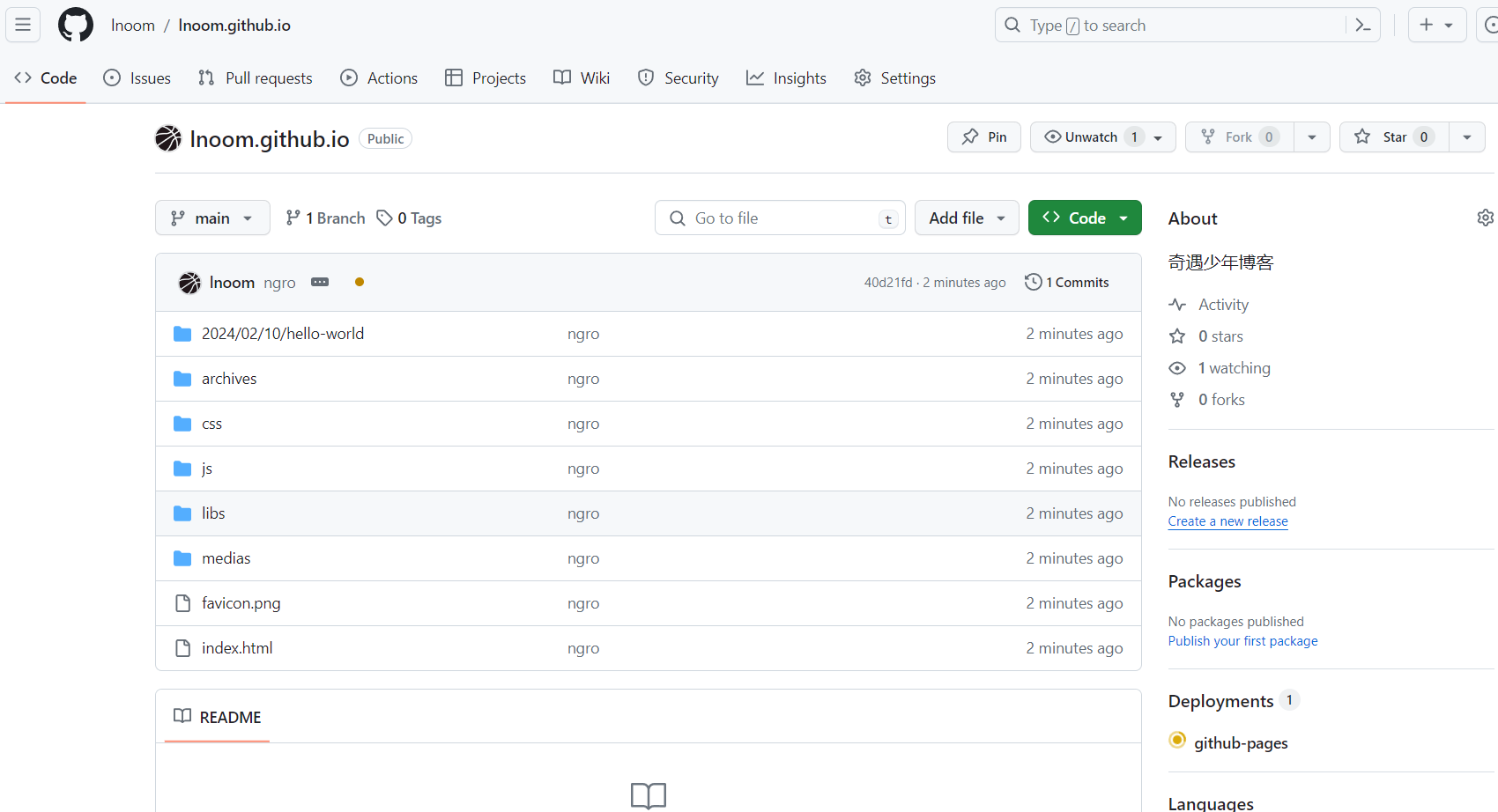Open the hamburger navigation menu
Viewport: 1498px width, 812px height.
point(23,25)
